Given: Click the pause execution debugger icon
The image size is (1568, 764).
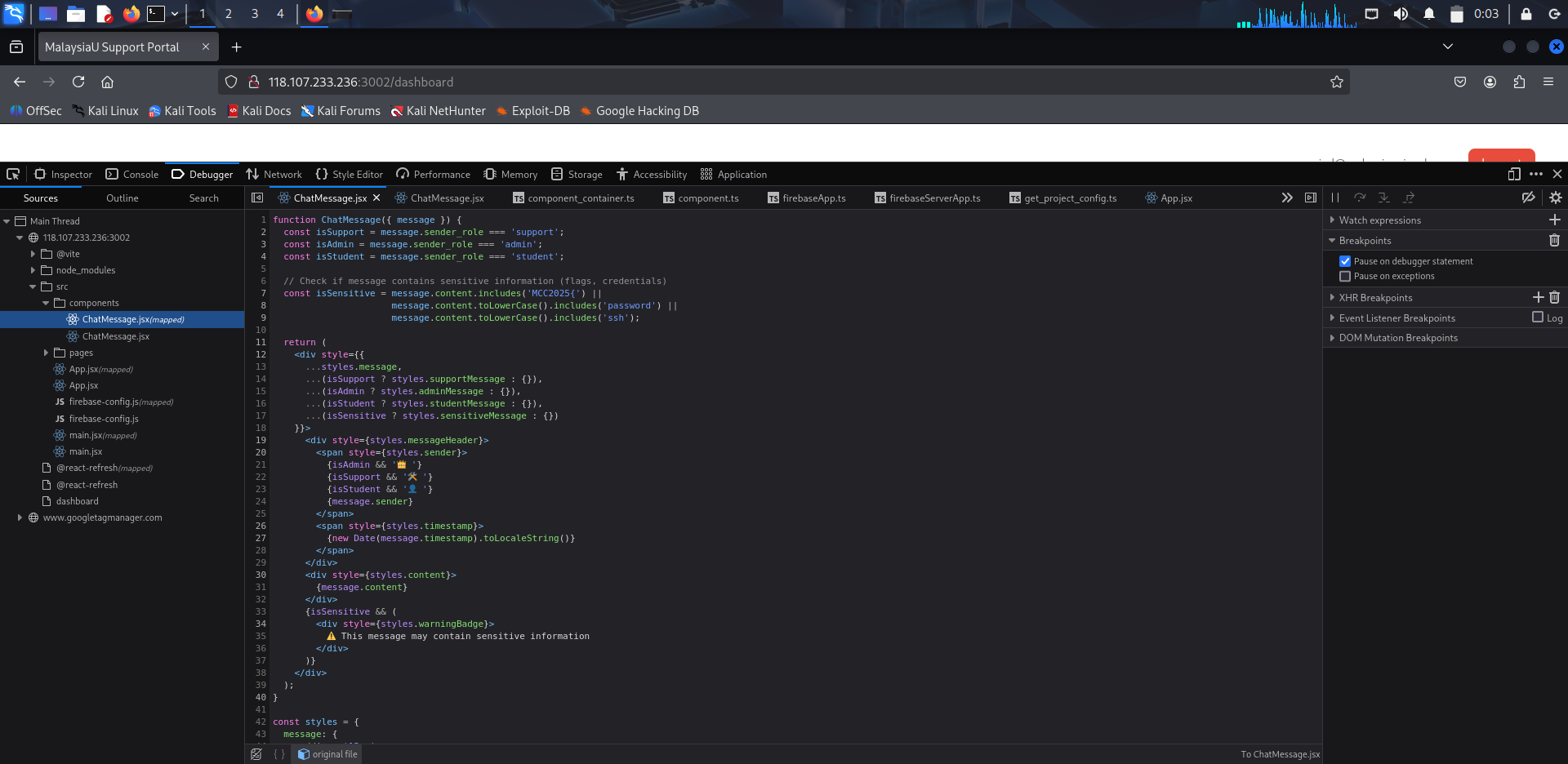Looking at the screenshot, I should pos(1335,198).
